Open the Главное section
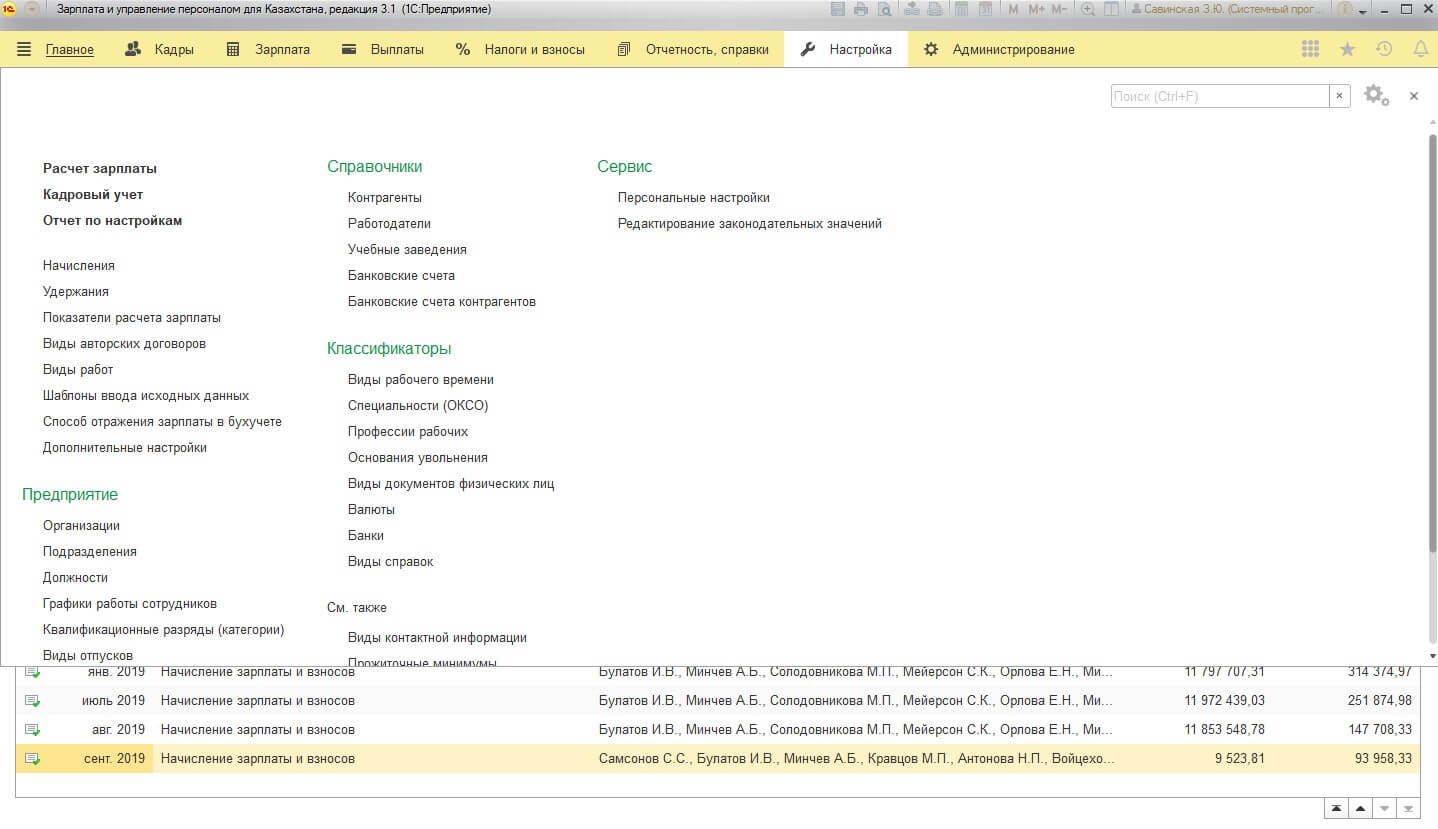The image size is (1438, 829). [x=70, y=49]
